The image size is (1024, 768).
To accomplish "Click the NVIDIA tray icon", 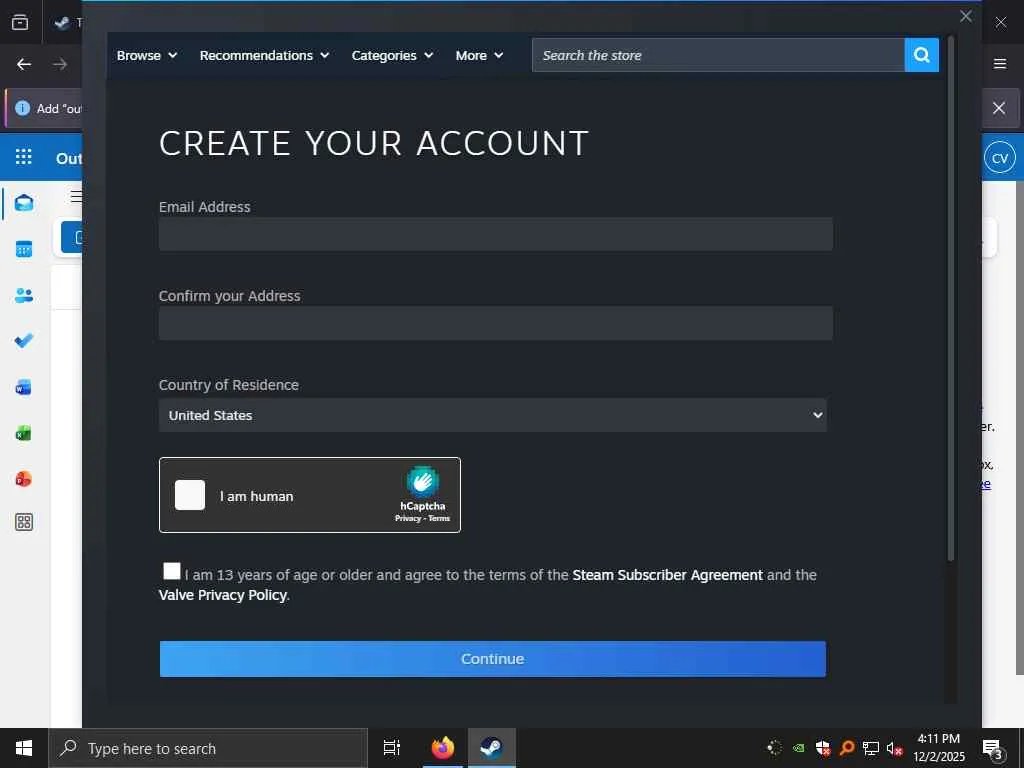I will 799,748.
